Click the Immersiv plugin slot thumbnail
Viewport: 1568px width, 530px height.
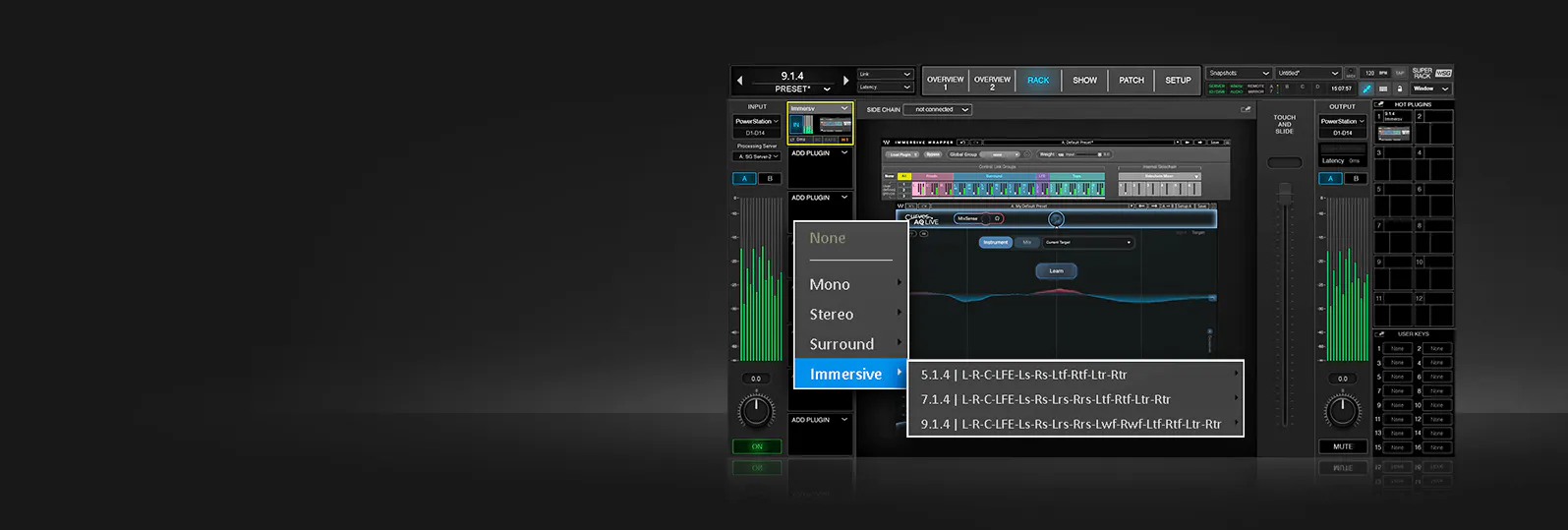pyautogui.click(x=835, y=125)
